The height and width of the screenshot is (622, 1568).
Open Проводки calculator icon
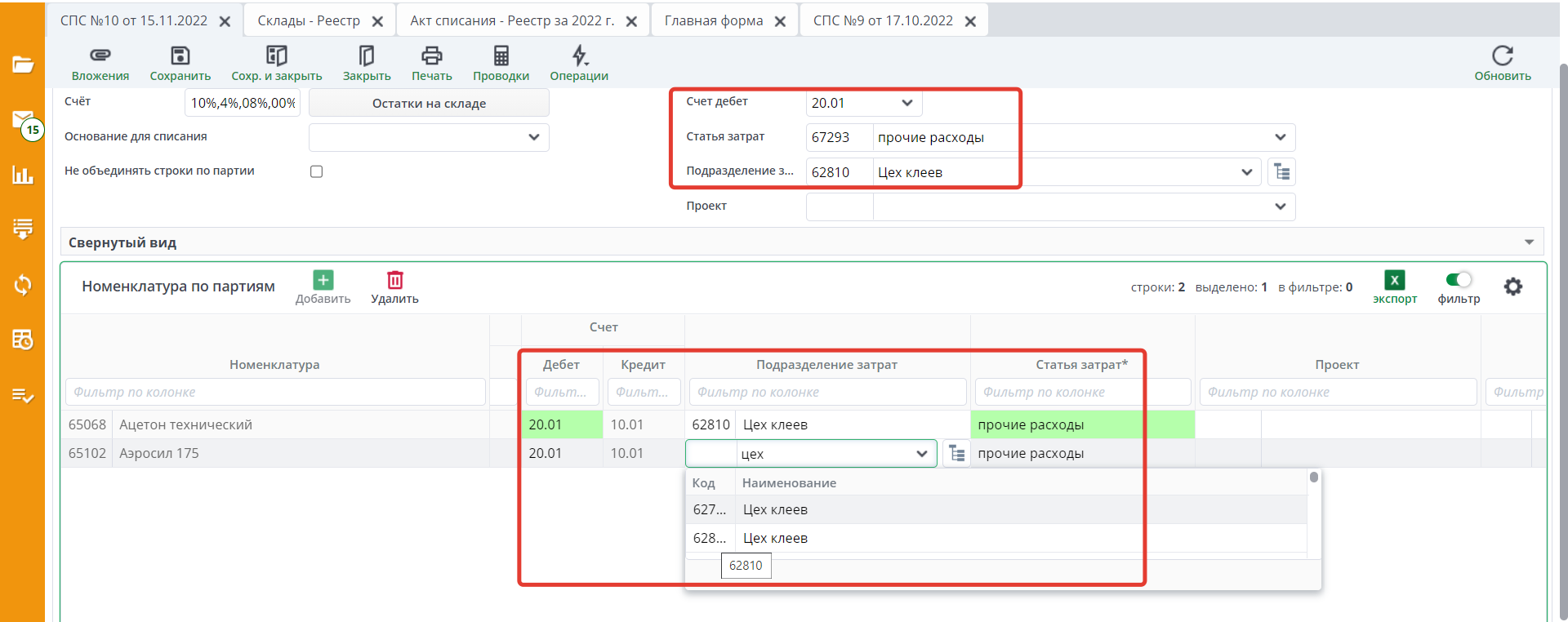[501, 56]
